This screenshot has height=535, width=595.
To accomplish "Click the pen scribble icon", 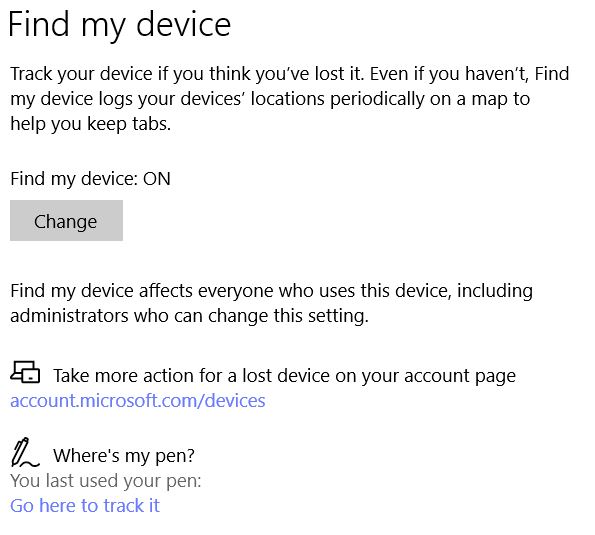I will coord(25,452).
